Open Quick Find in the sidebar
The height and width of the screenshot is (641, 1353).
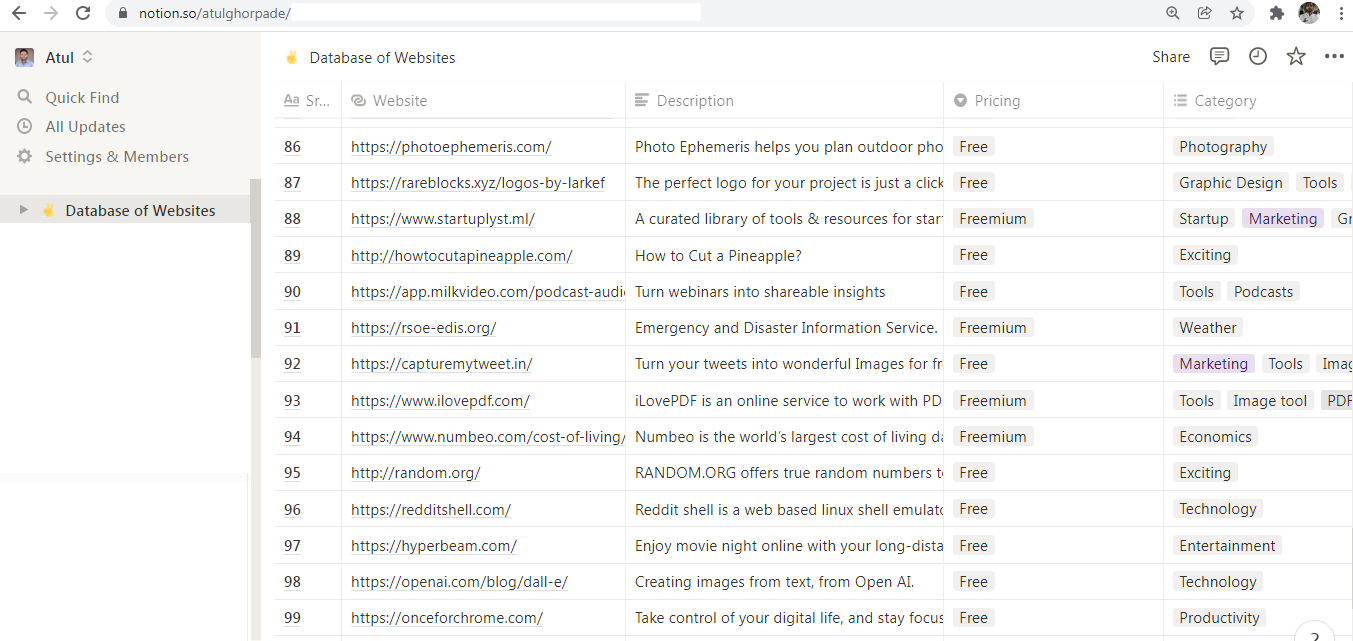click(x=82, y=97)
